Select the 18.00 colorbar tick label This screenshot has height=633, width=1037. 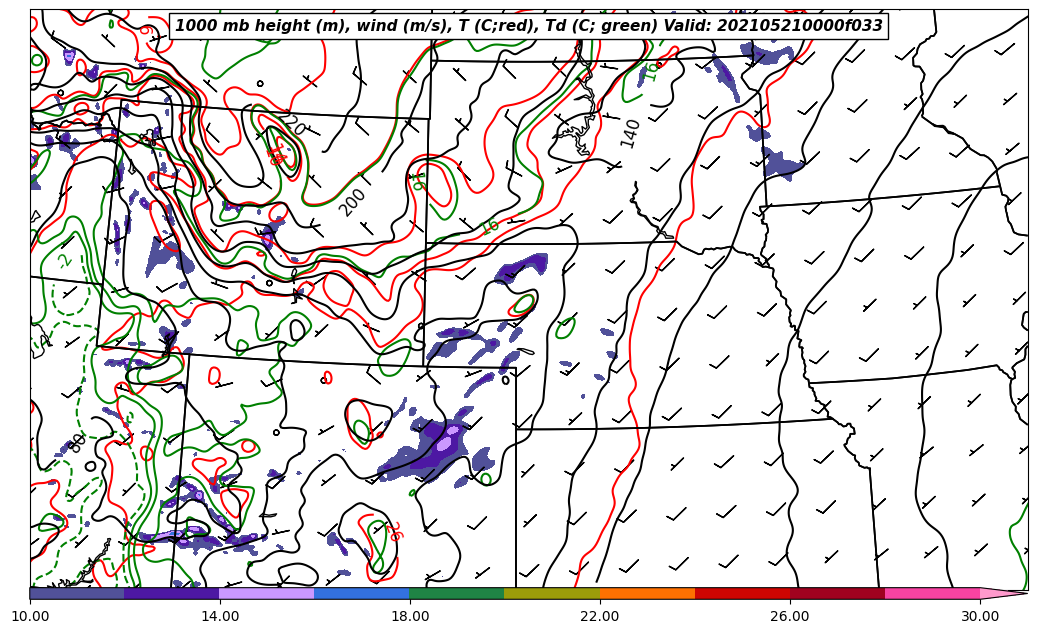pyautogui.click(x=410, y=617)
